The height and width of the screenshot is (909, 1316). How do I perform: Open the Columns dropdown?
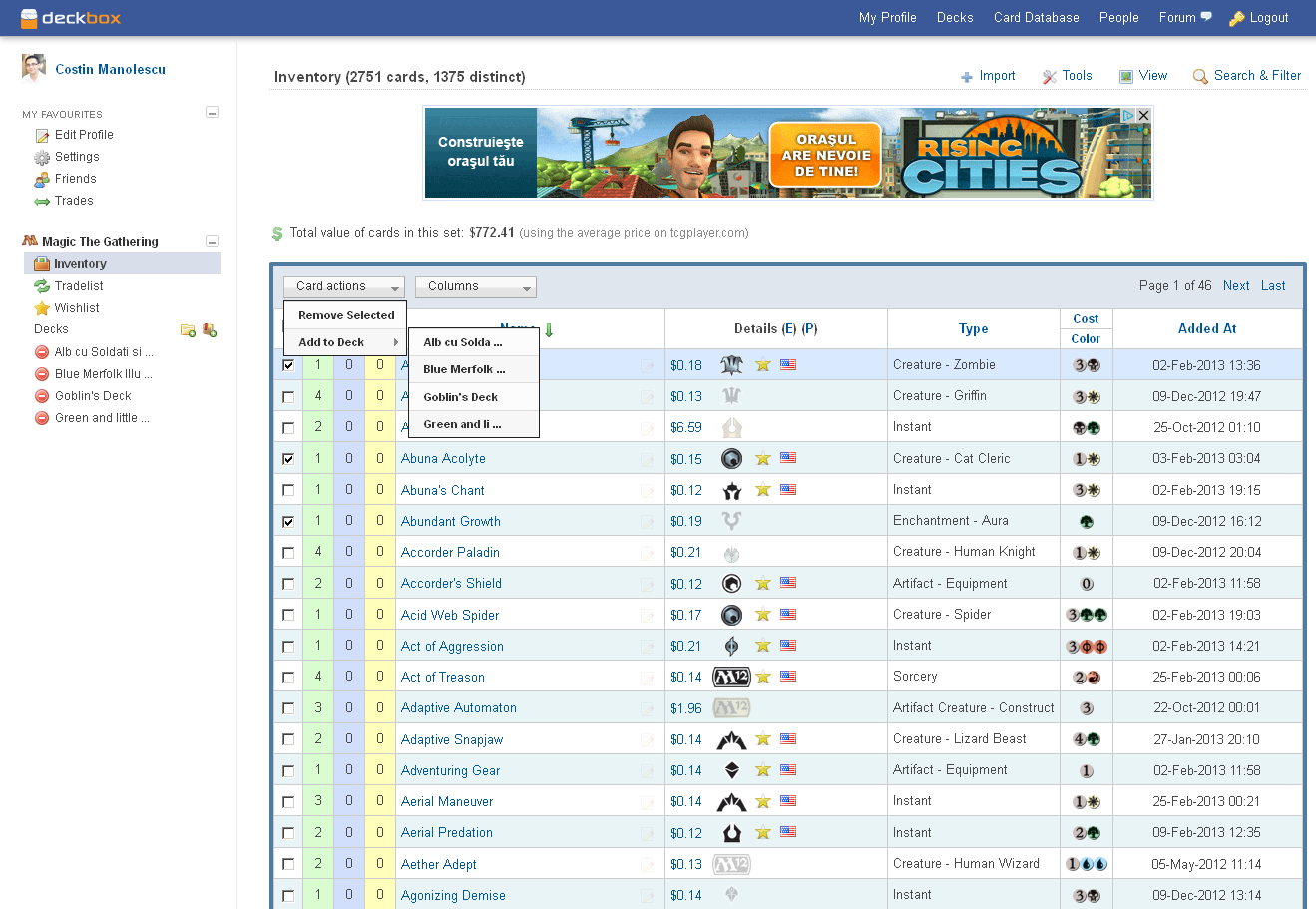pos(476,286)
